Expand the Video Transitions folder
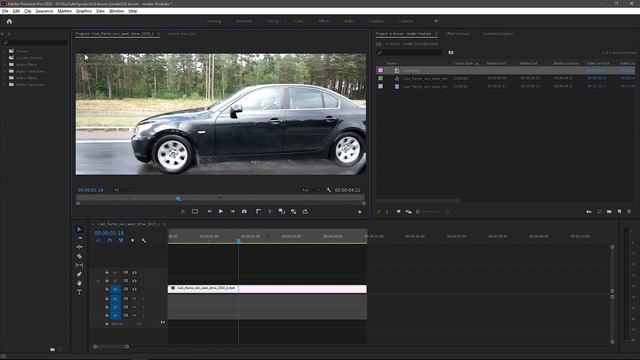Viewport: 640px width, 360px height. click(x=5, y=84)
